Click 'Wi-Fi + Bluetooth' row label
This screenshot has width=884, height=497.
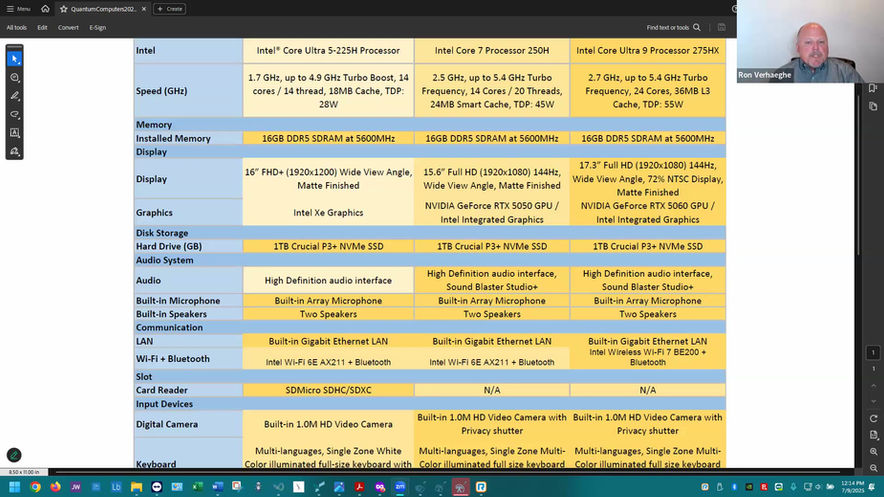[173, 358]
